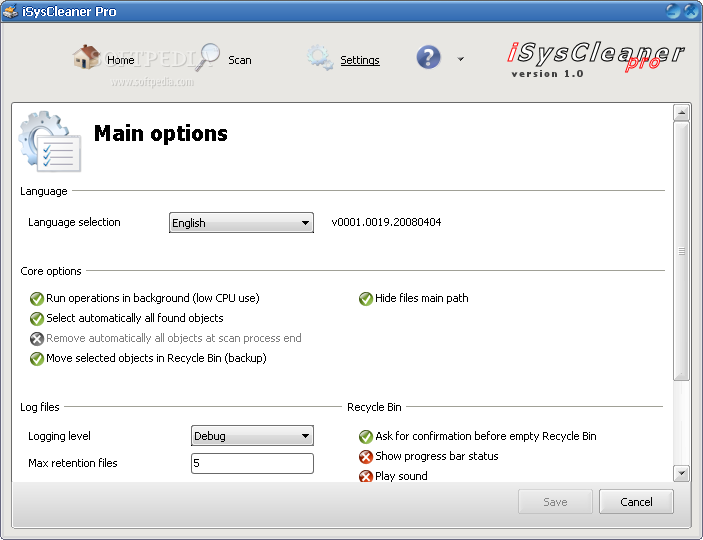703x540 pixels.
Task: Click the Logging level label
Action: [59, 436]
